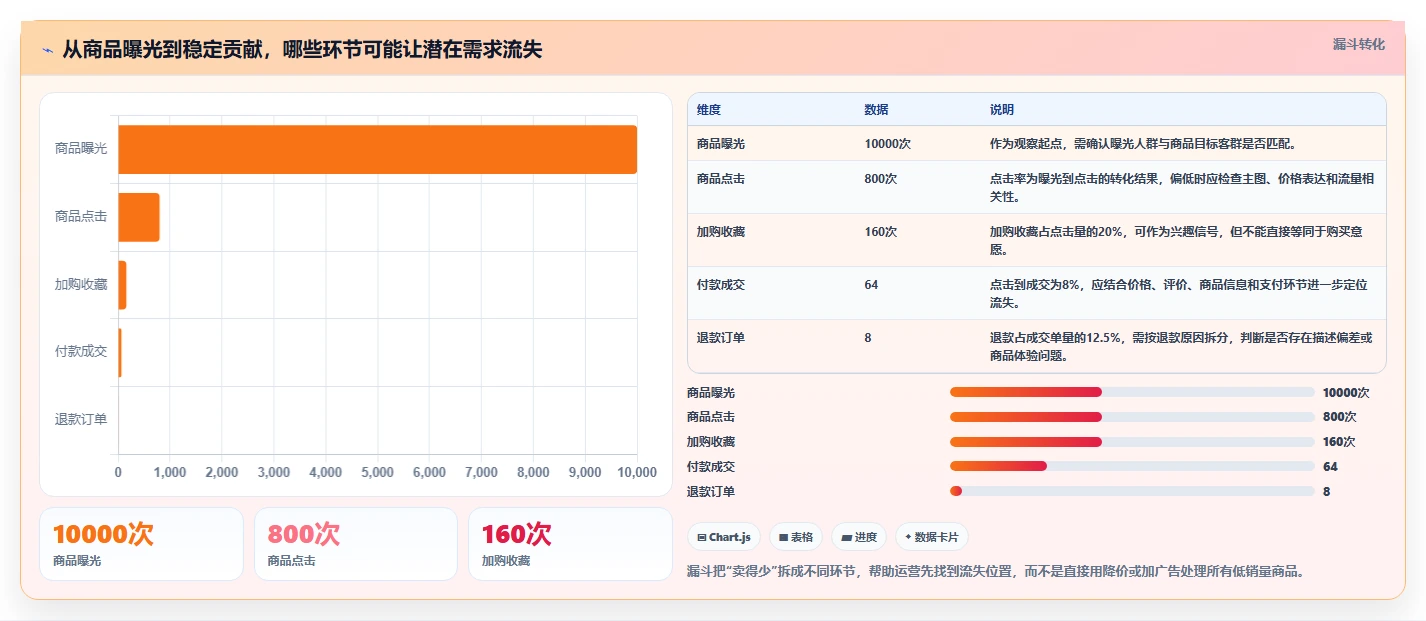Click the table value 10000次
The height and width of the screenshot is (621, 1426).
coord(888,144)
